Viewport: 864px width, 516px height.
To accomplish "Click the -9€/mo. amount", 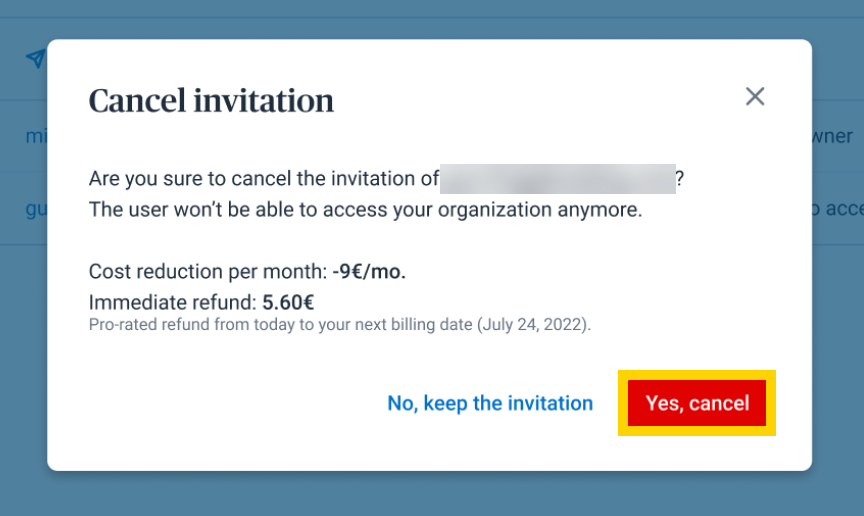I will (x=369, y=271).
